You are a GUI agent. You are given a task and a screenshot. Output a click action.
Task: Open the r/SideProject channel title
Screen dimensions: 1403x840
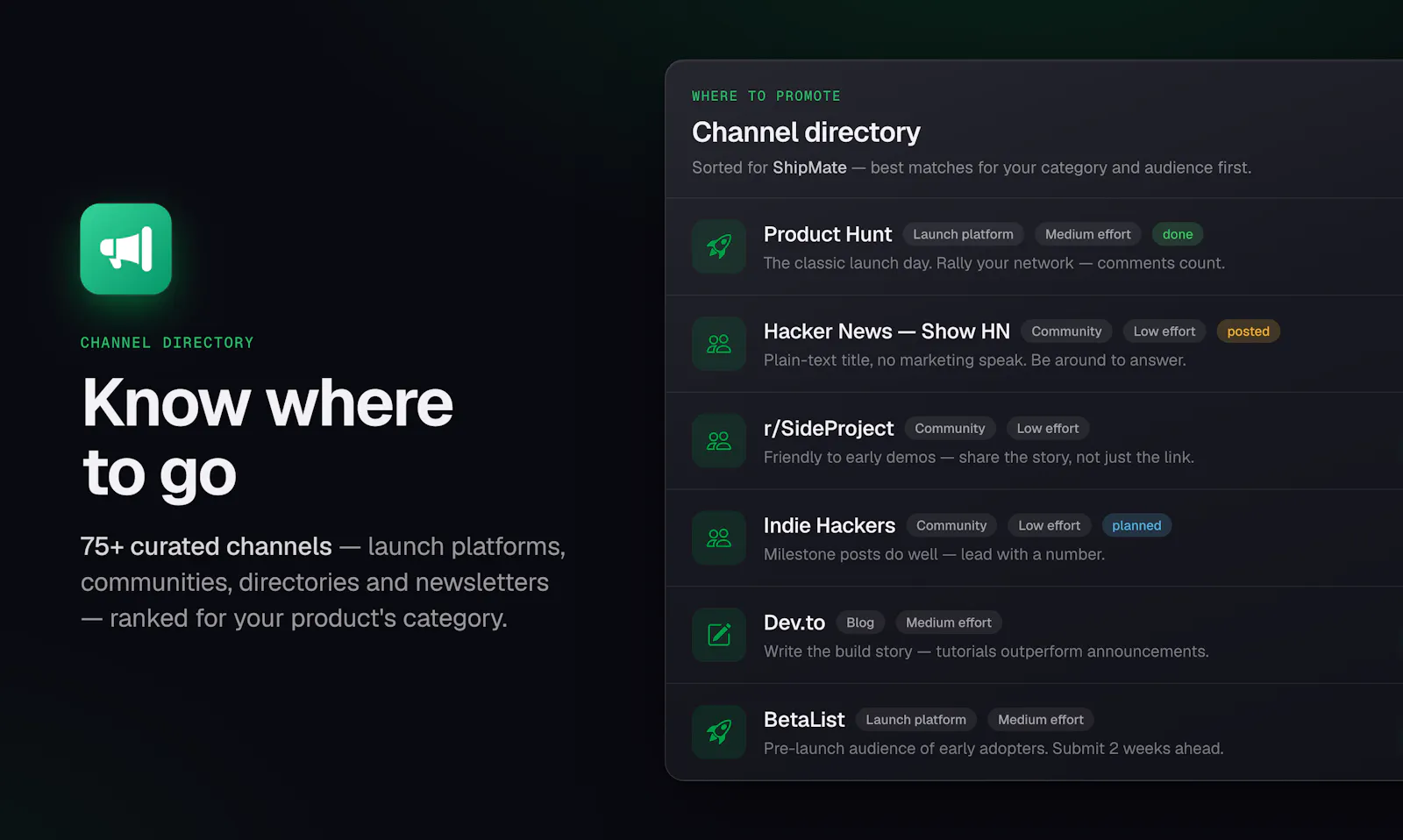[x=829, y=429]
